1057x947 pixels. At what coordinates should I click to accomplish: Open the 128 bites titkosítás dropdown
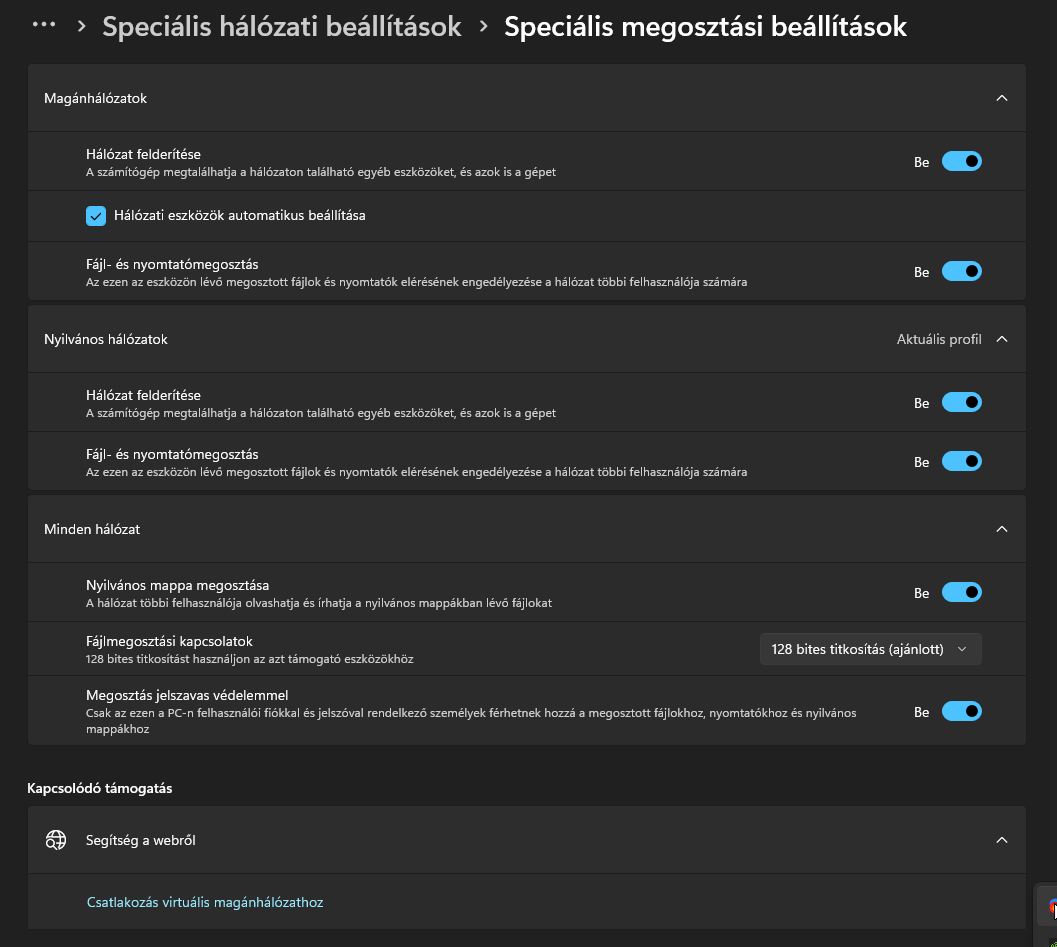870,649
